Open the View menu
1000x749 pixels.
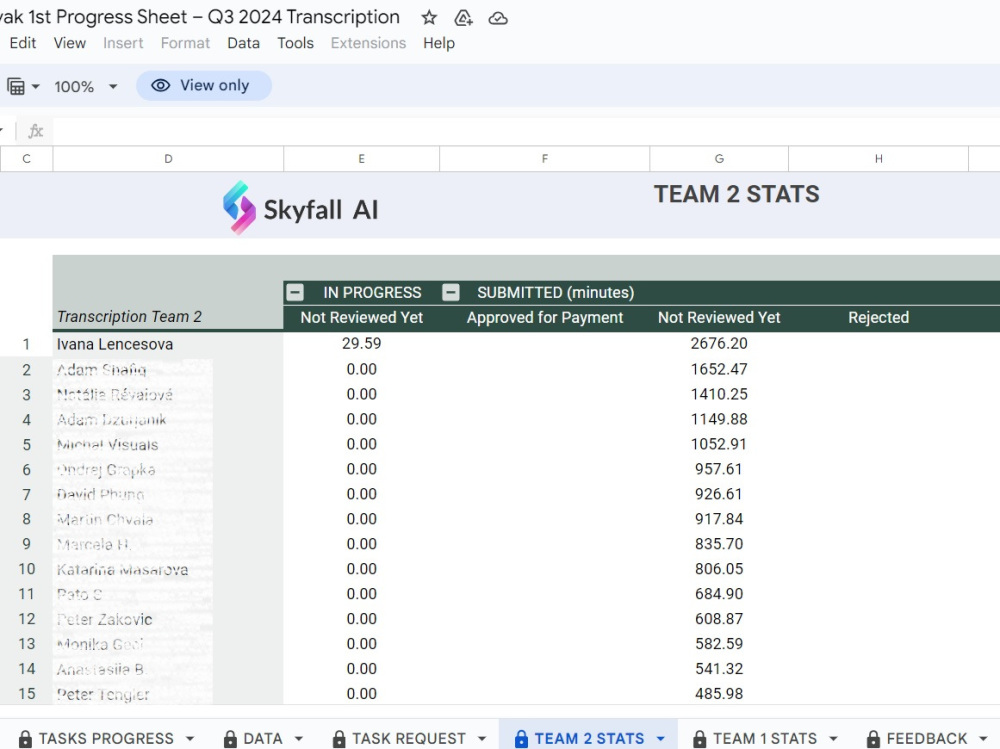click(70, 43)
